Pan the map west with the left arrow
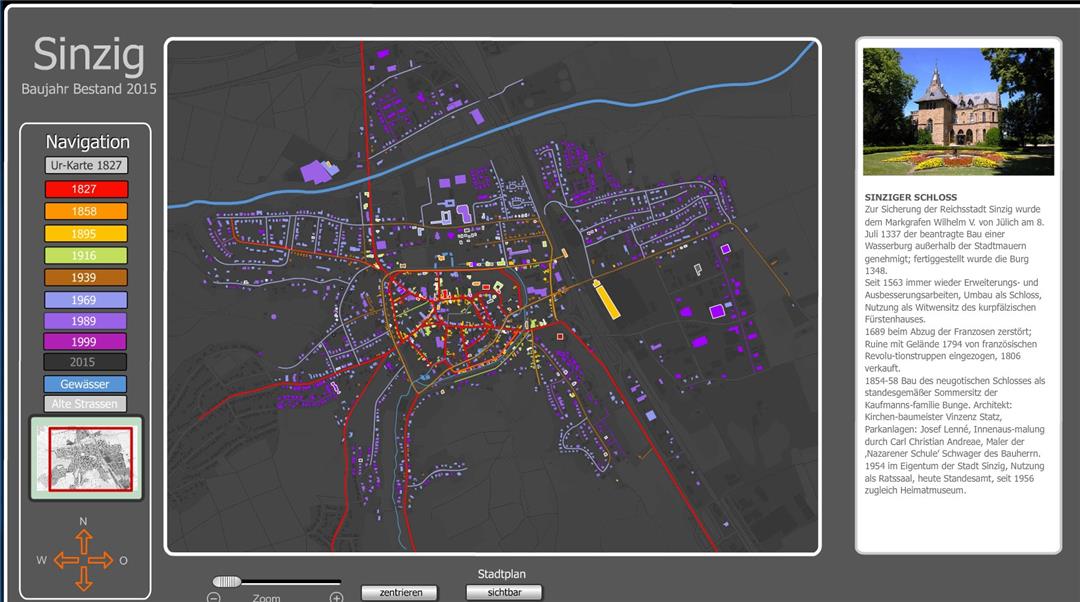 pyautogui.click(x=64, y=560)
